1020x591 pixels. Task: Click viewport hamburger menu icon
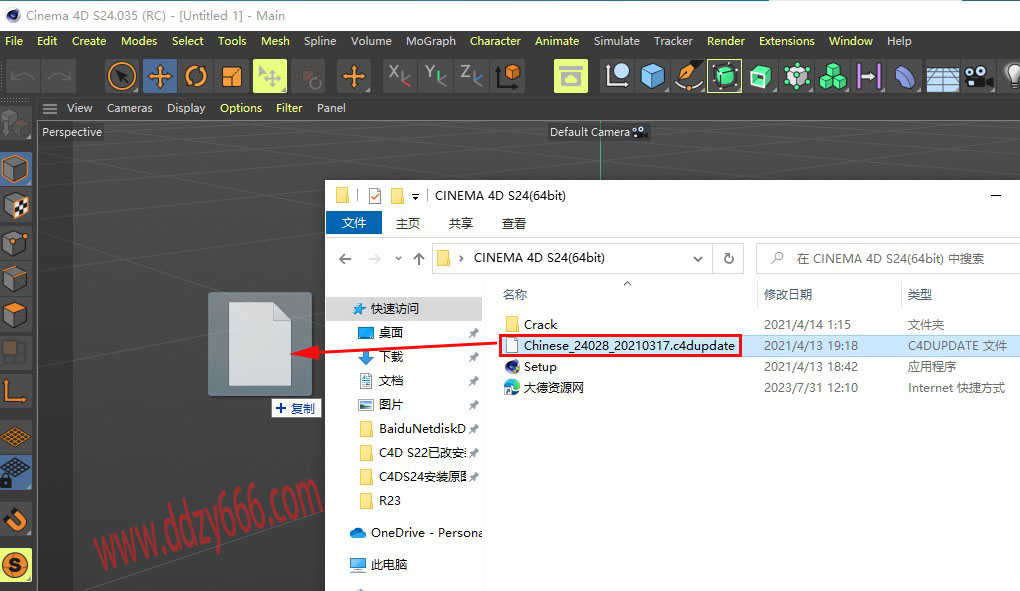point(50,109)
